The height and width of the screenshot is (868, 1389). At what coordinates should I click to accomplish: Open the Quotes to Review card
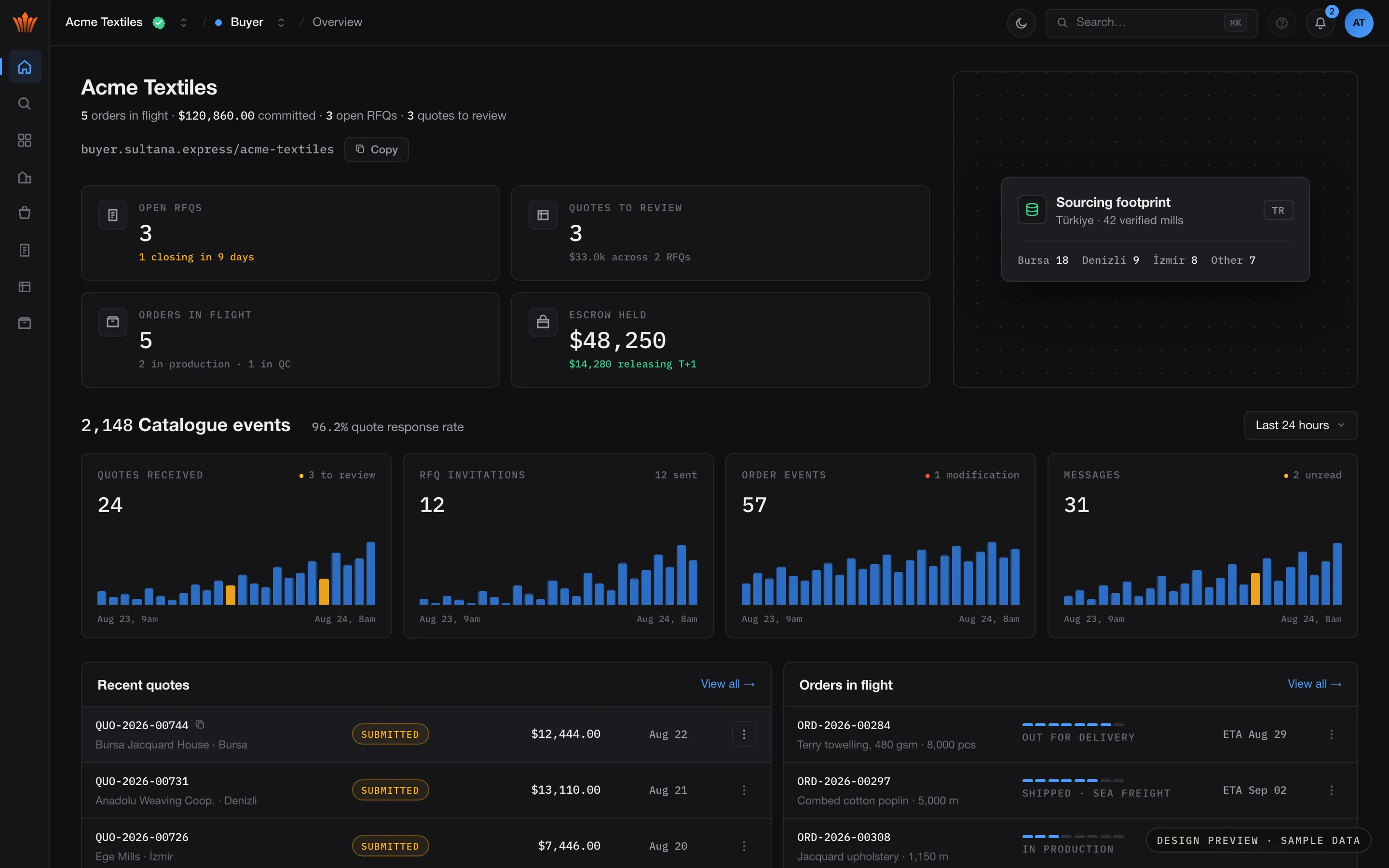point(721,232)
